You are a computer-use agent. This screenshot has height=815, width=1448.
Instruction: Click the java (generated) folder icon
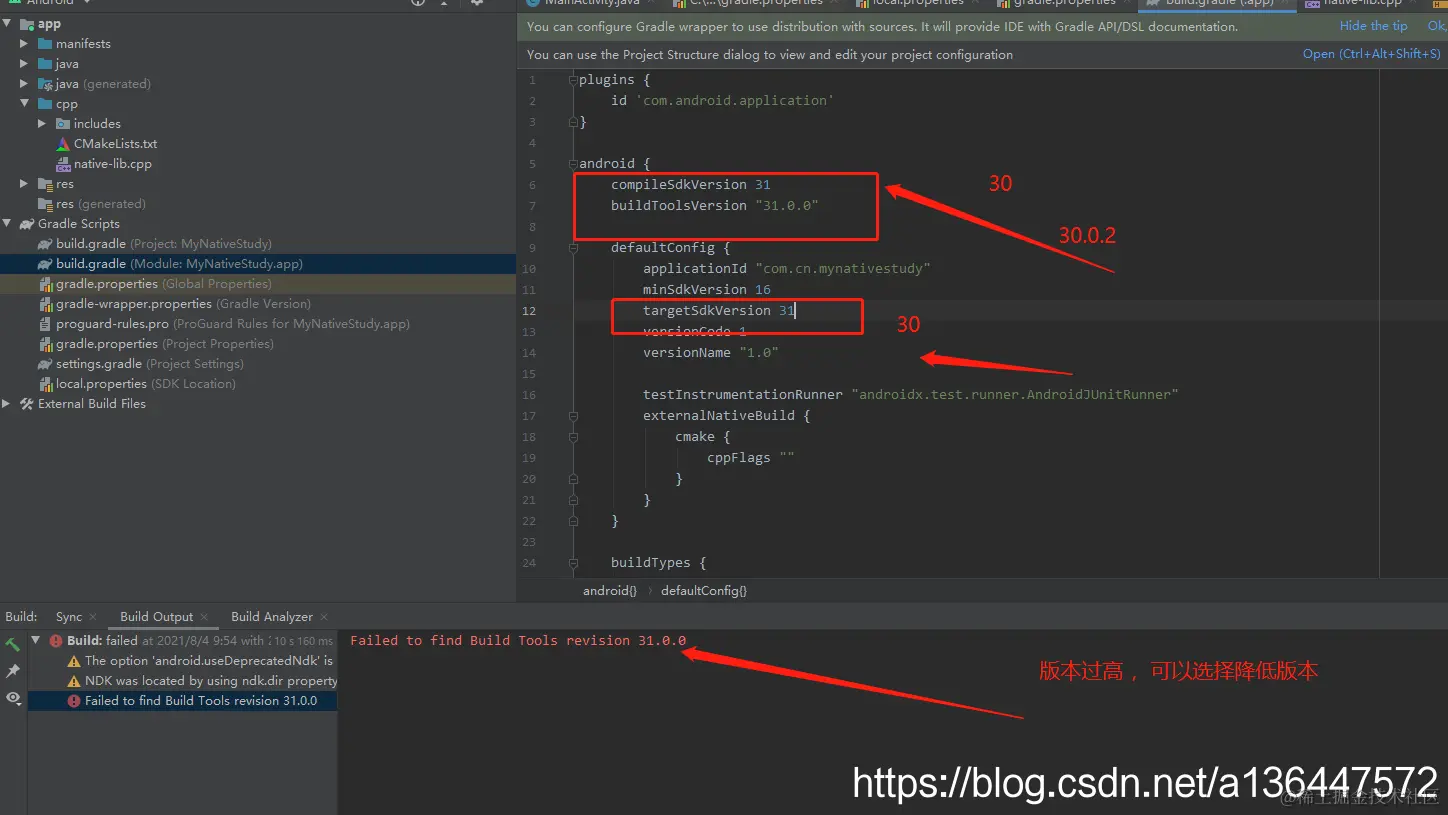(x=45, y=84)
